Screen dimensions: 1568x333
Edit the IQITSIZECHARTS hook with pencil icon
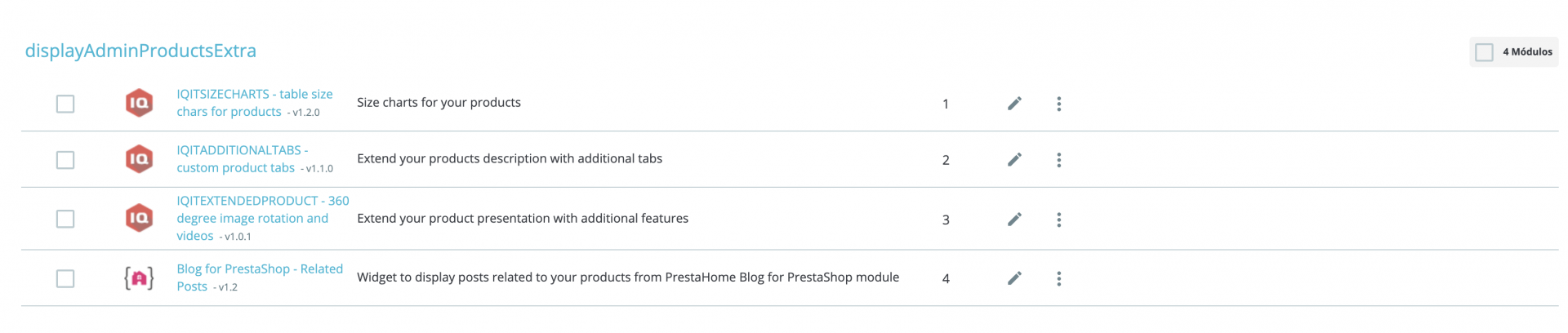[x=1014, y=104]
